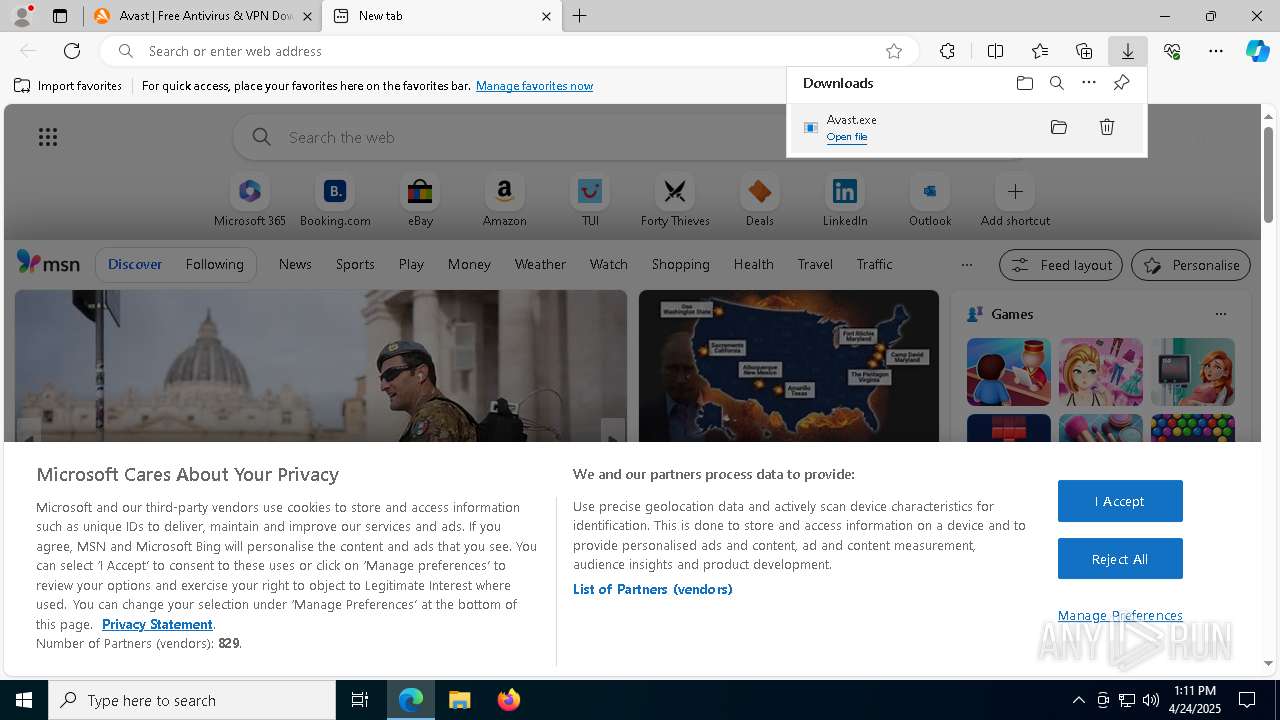
Task: Reload the page with refresh icon
Action: tap(72, 51)
